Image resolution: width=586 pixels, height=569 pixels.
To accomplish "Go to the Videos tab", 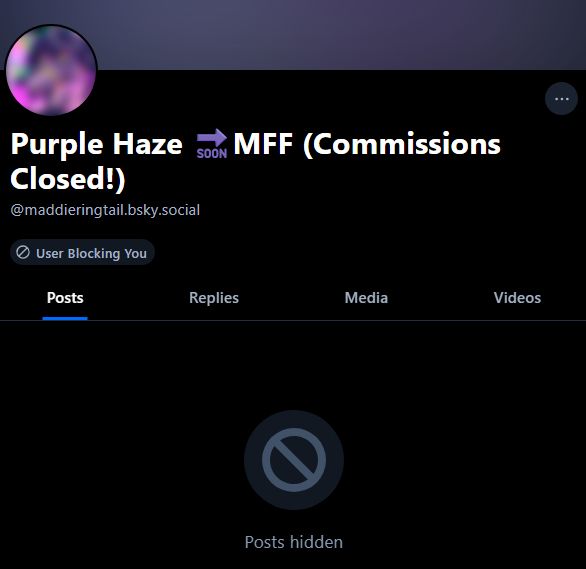I will (x=517, y=298).
